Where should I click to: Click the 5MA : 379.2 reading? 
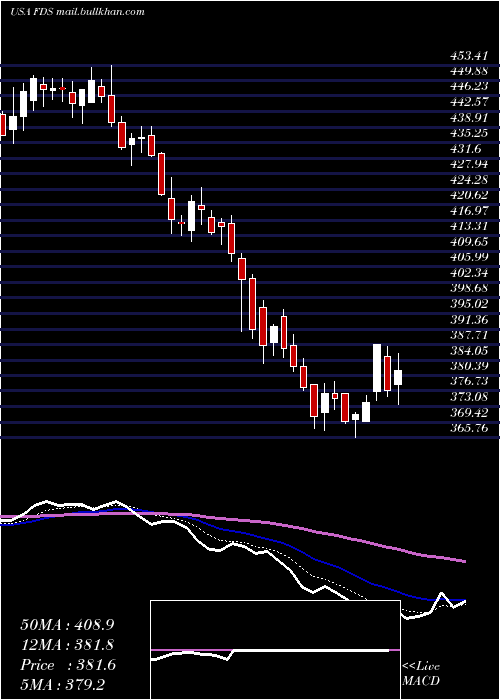point(62,684)
